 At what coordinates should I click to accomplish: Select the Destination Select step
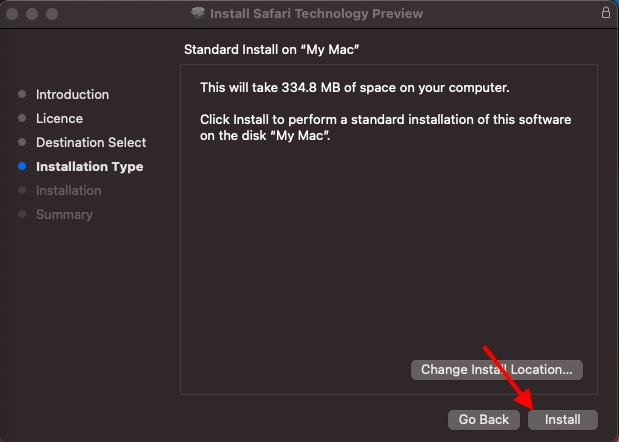(91, 142)
